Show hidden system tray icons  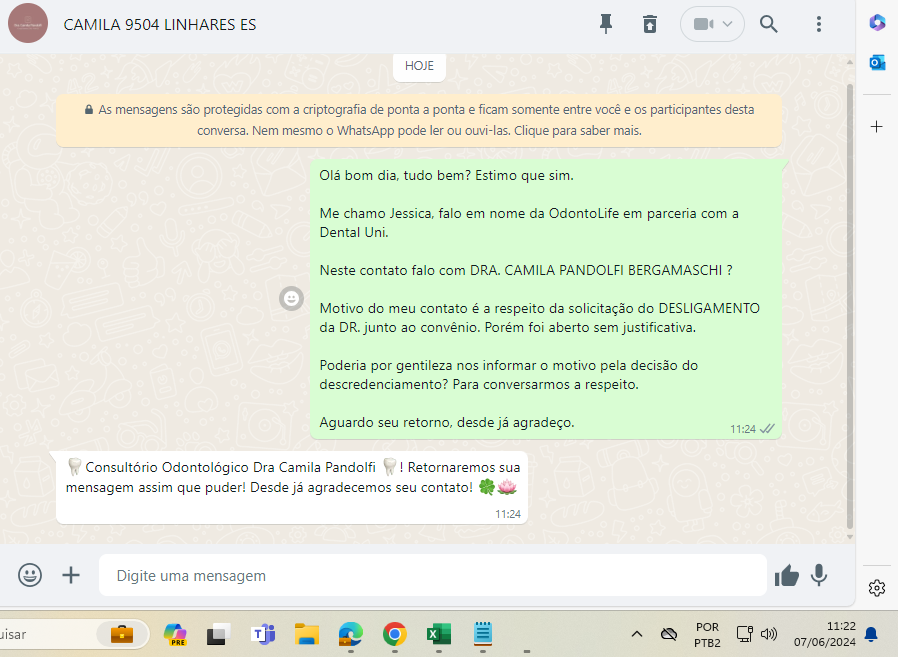pos(636,634)
